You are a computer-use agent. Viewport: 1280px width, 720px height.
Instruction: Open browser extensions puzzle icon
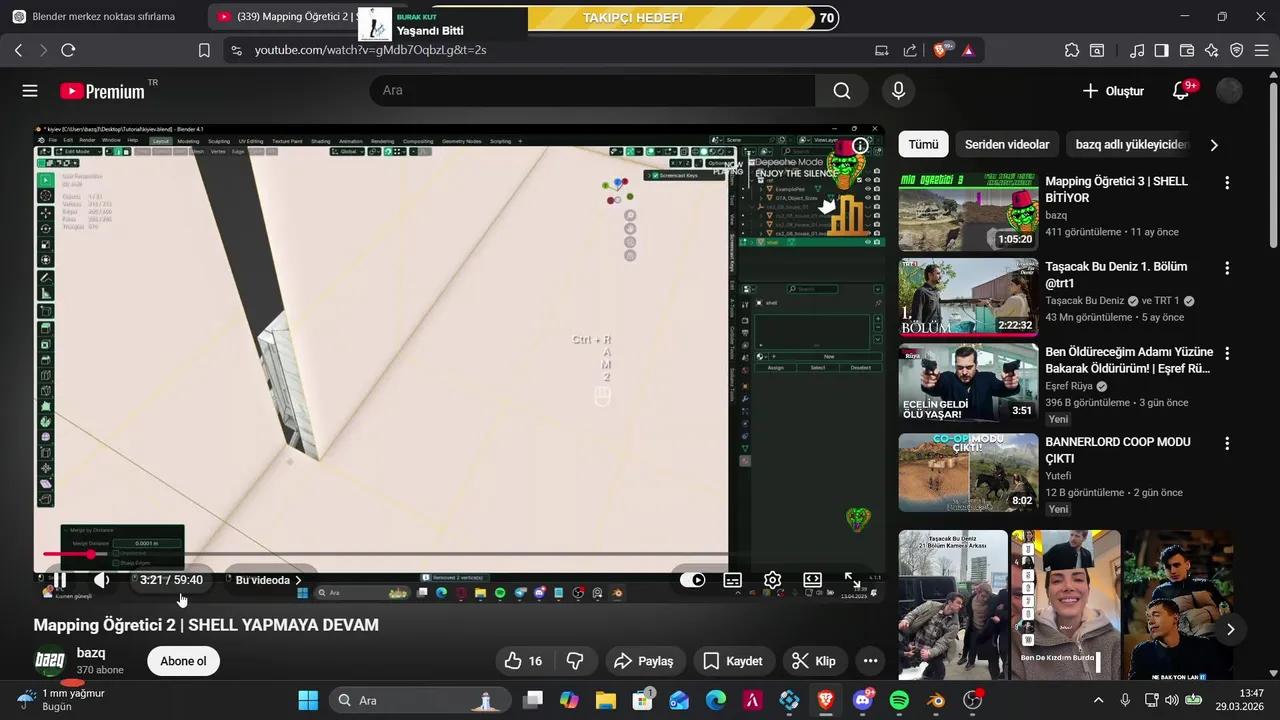coord(1072,50)
